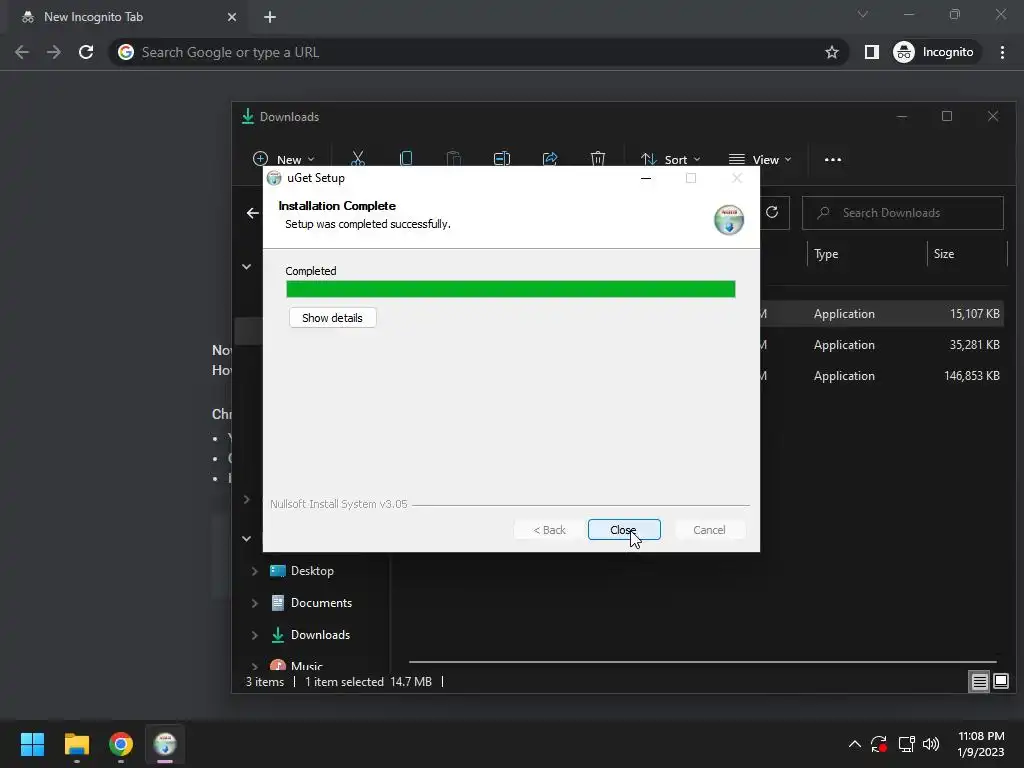Bookmark this page with the star icon

click(x=831, y=52)
